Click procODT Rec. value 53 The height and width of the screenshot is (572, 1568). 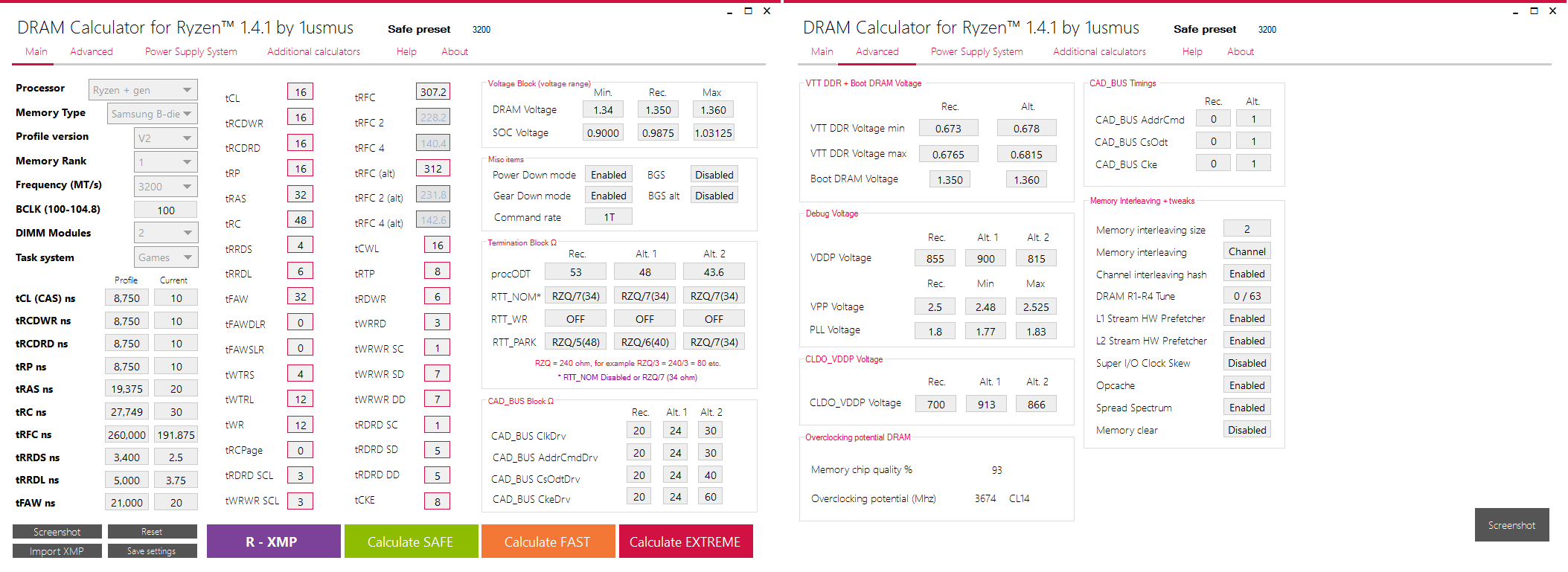tap(576, 272)
